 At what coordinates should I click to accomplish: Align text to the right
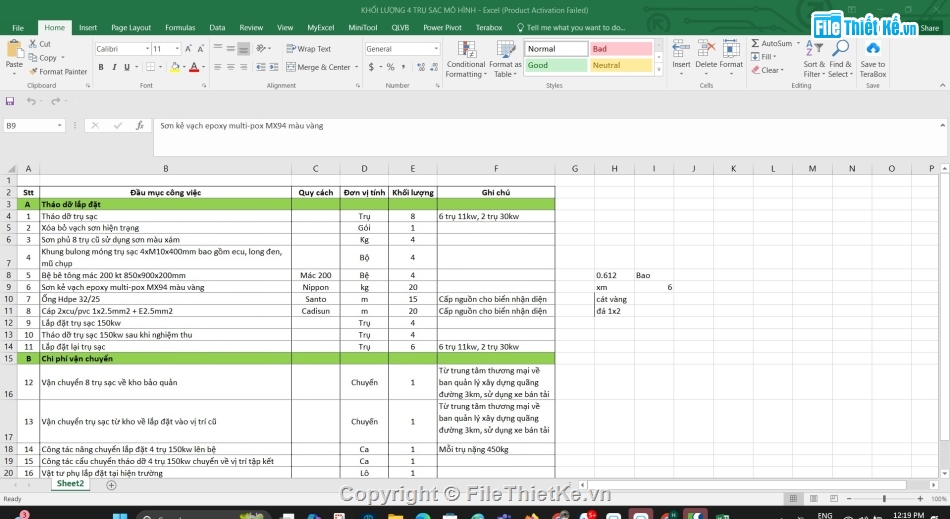point(244,67)
